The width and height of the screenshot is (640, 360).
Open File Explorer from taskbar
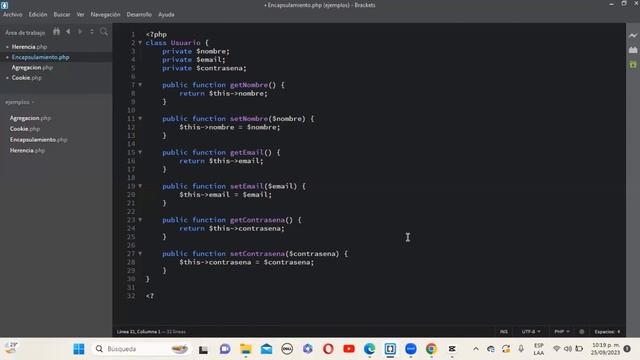246,349
